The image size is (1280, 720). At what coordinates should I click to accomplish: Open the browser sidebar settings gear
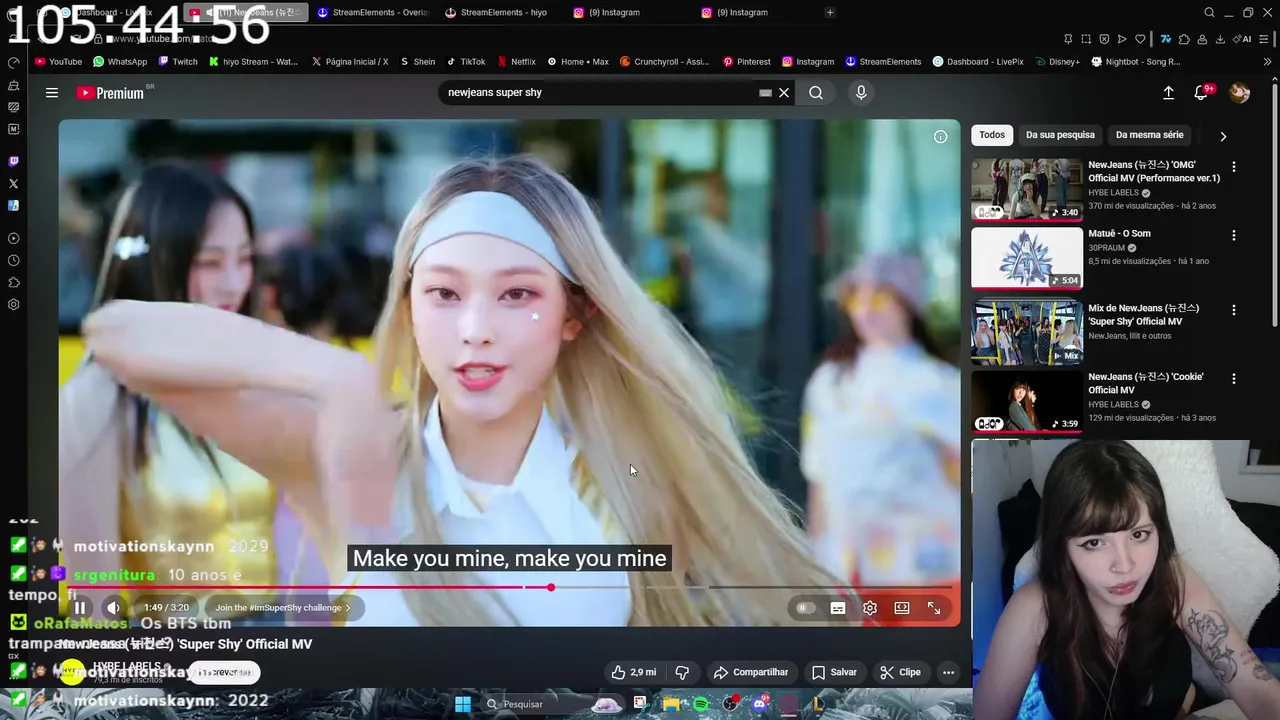point(13,304)
